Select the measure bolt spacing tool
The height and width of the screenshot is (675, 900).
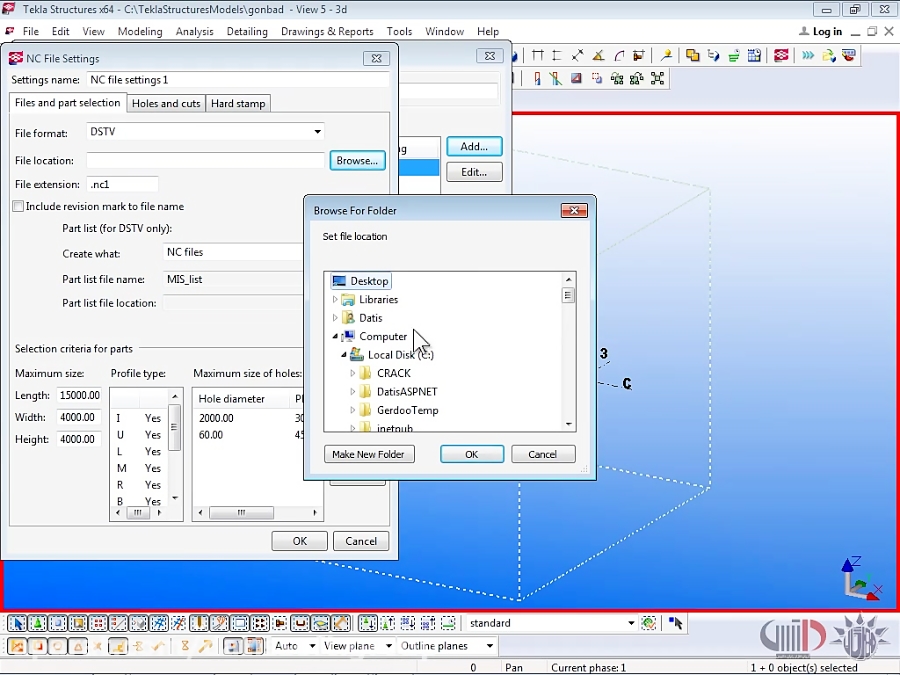click(x=638, y=56)
